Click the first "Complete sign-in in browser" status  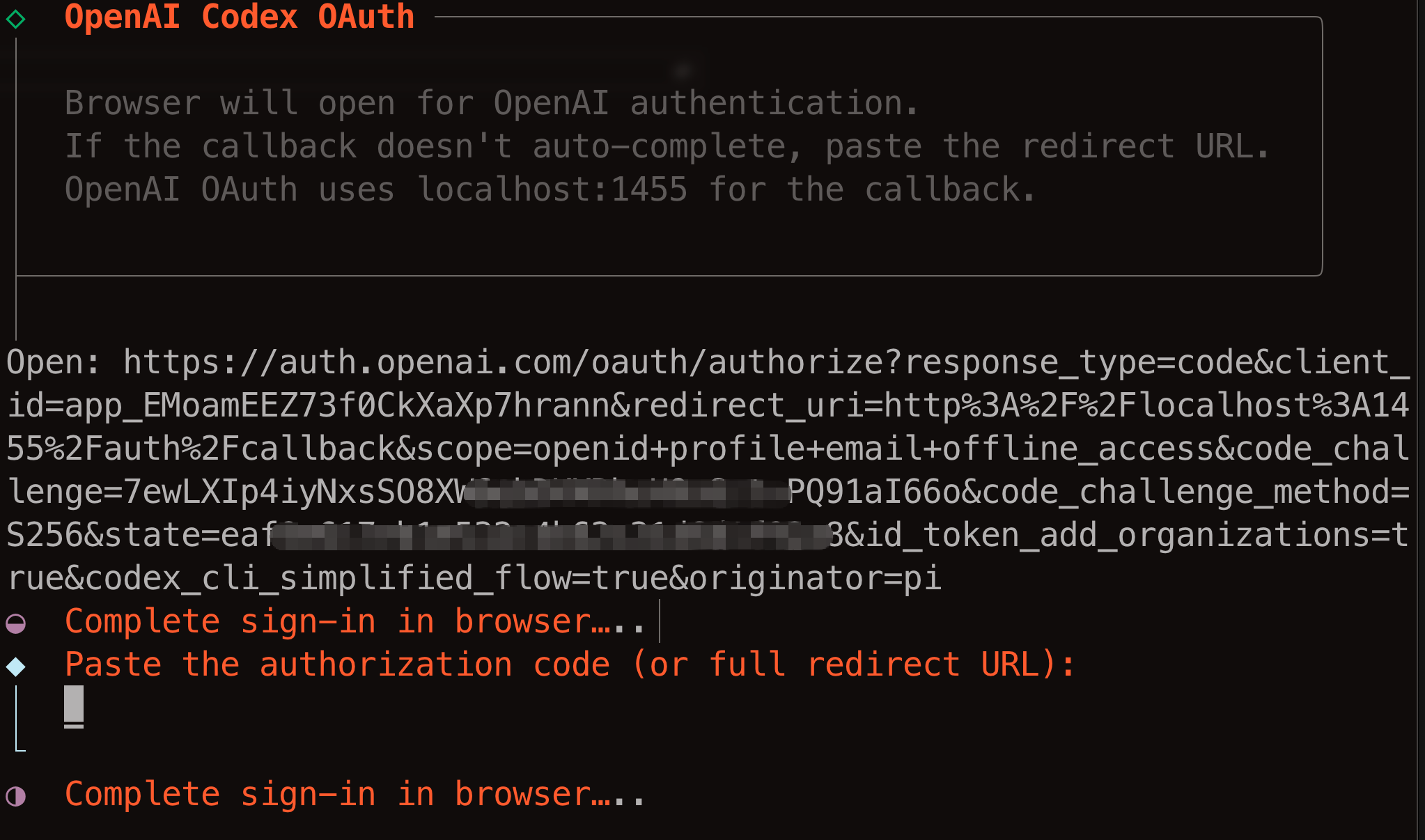tap(355, 621)
